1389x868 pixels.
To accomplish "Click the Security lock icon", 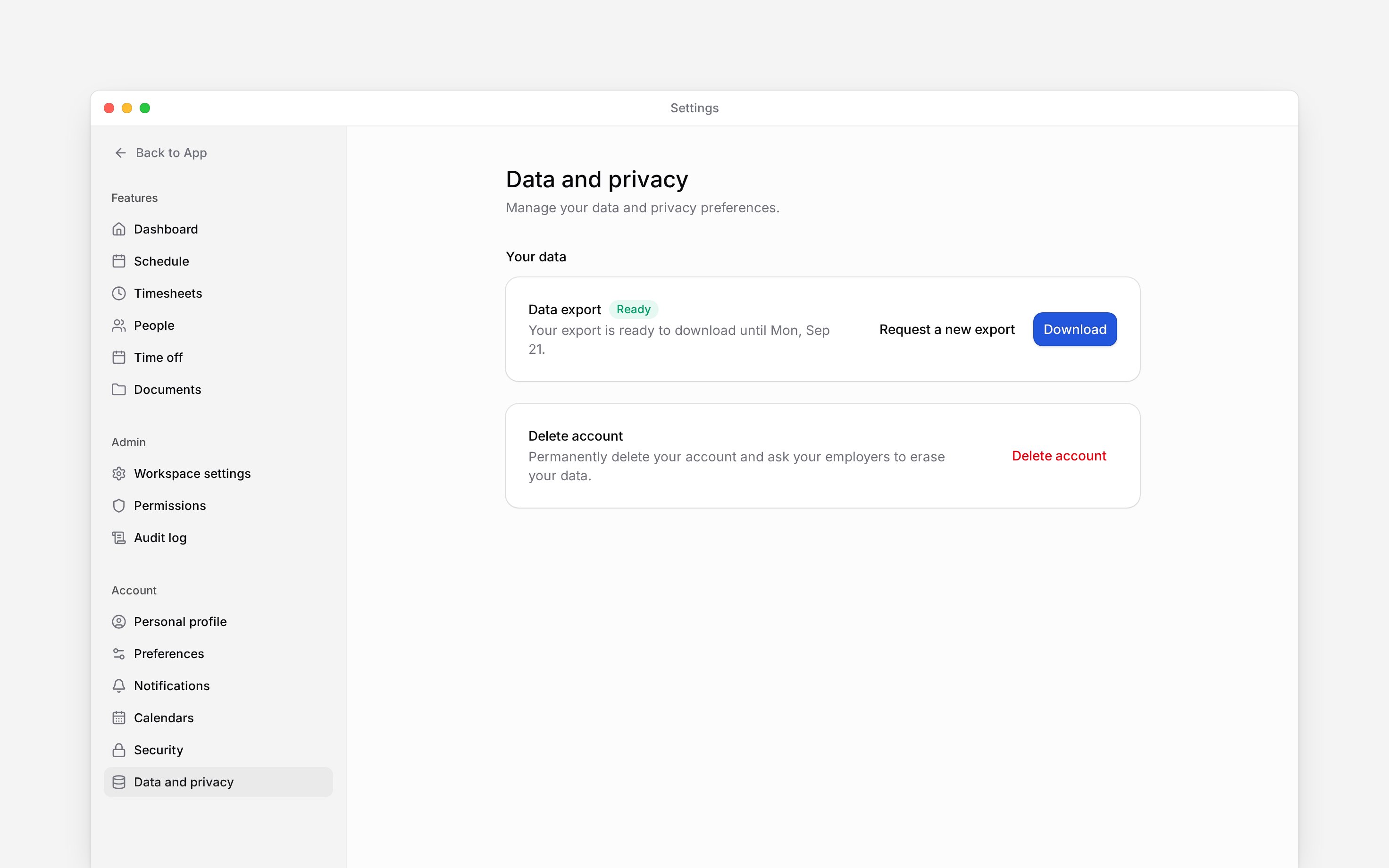I will coord(119,751).
